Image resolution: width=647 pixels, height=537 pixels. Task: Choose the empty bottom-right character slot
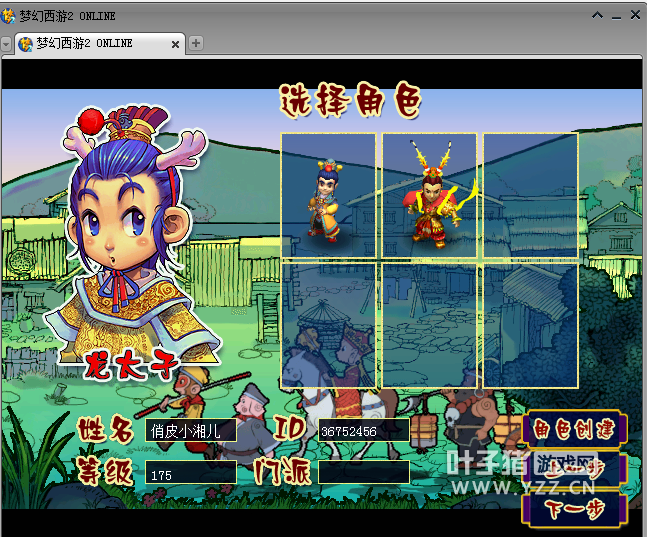[x=530, y=326]
